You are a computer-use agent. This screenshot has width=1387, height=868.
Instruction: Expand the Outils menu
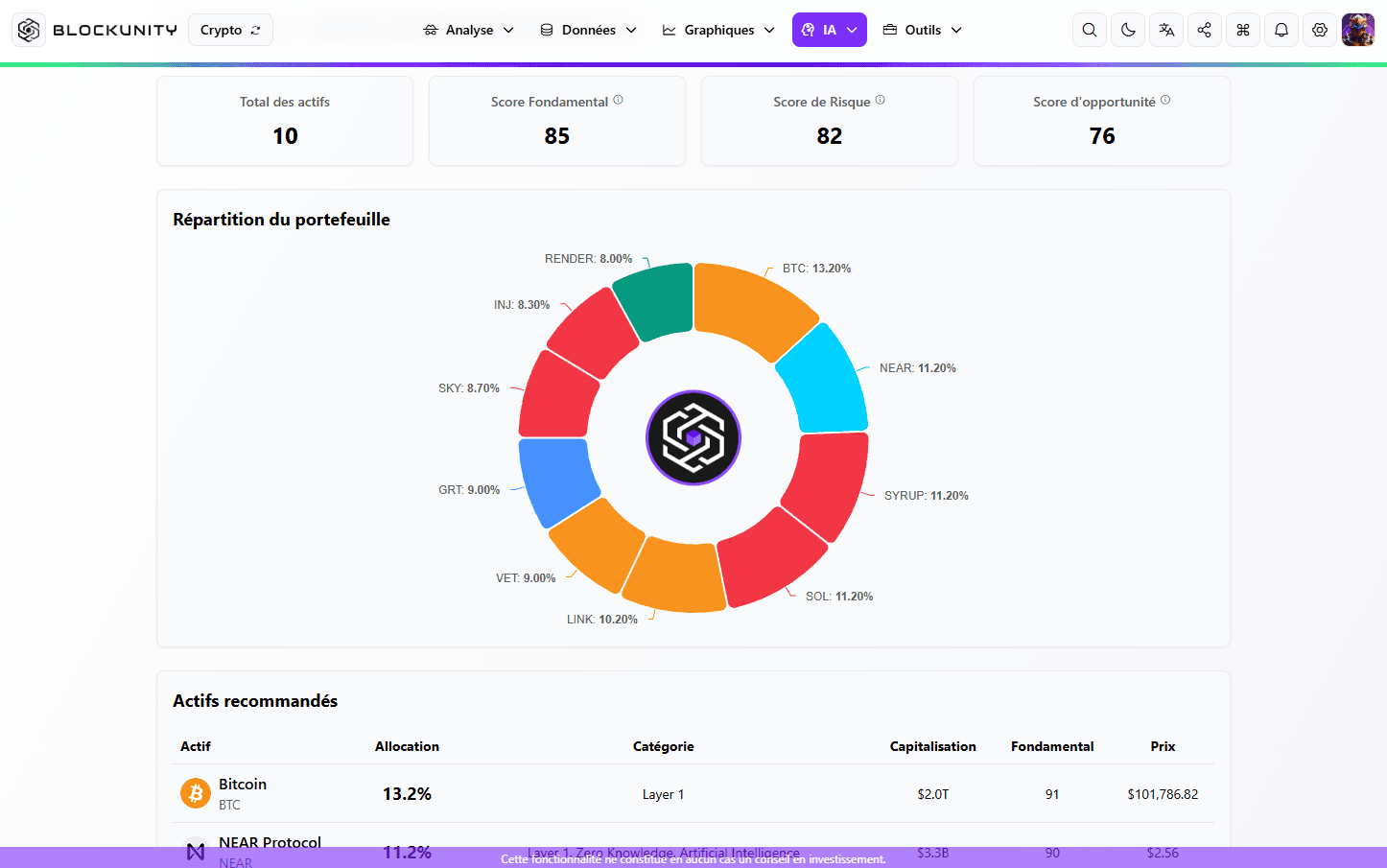pos(922,30)
